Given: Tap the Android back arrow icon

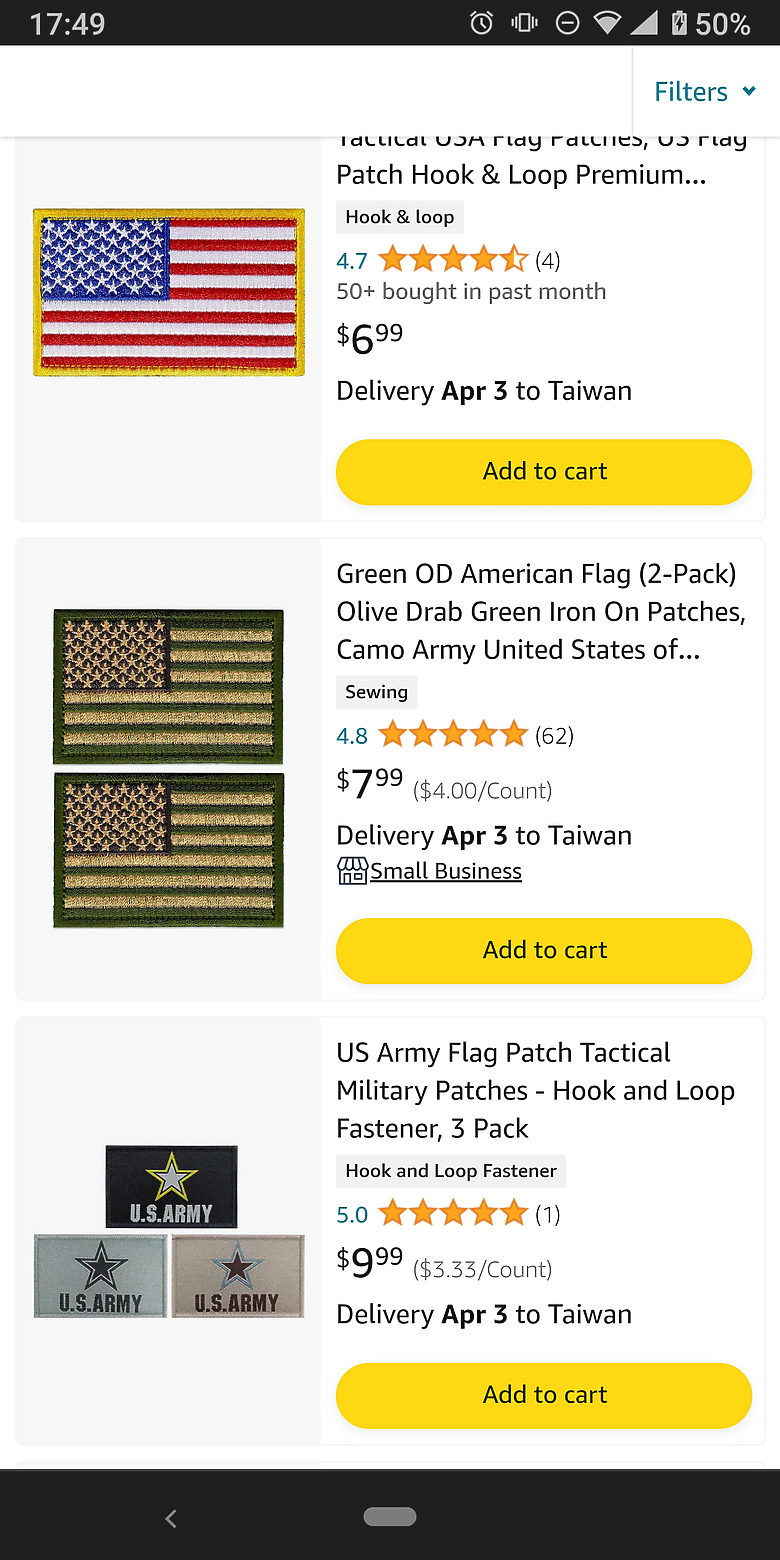Looking at the screenshot, I should pos(171,1518).
